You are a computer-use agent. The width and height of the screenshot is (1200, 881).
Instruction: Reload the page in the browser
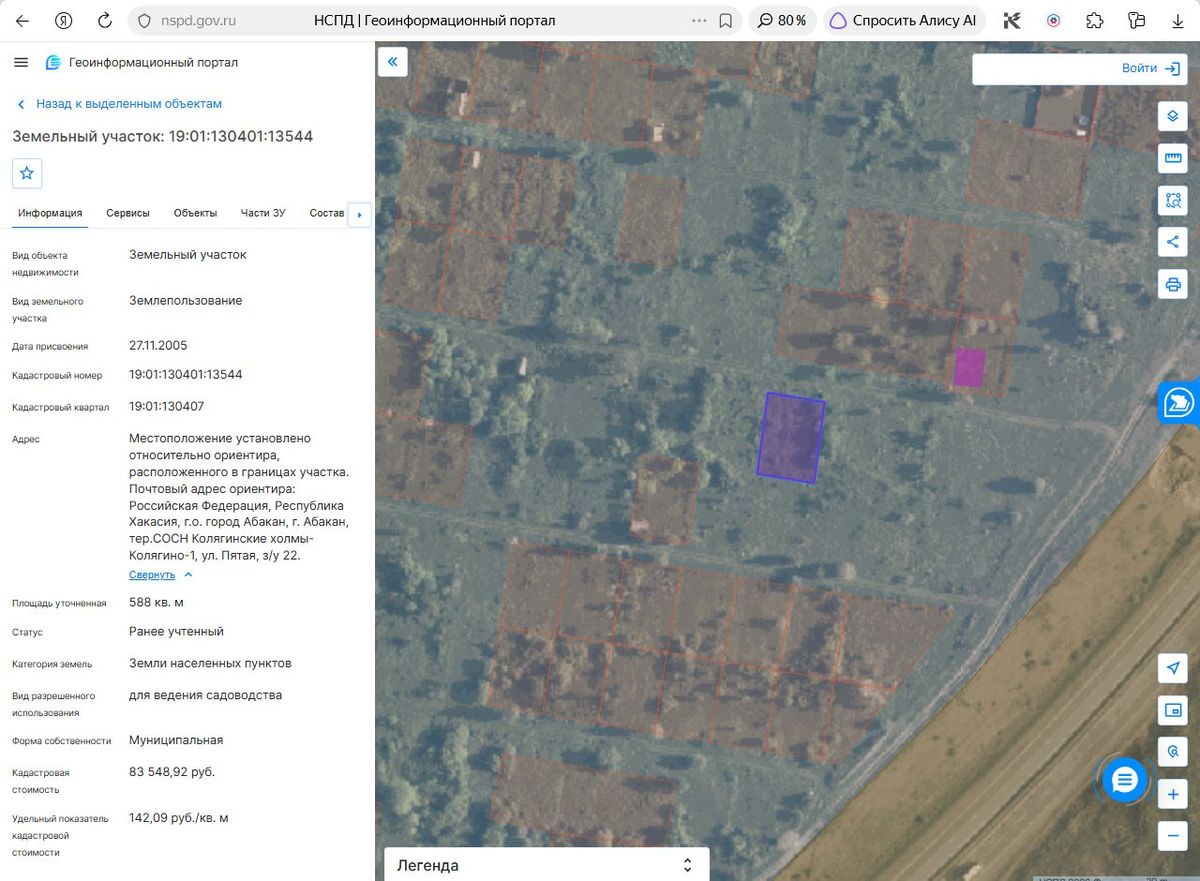pos(105,20)
